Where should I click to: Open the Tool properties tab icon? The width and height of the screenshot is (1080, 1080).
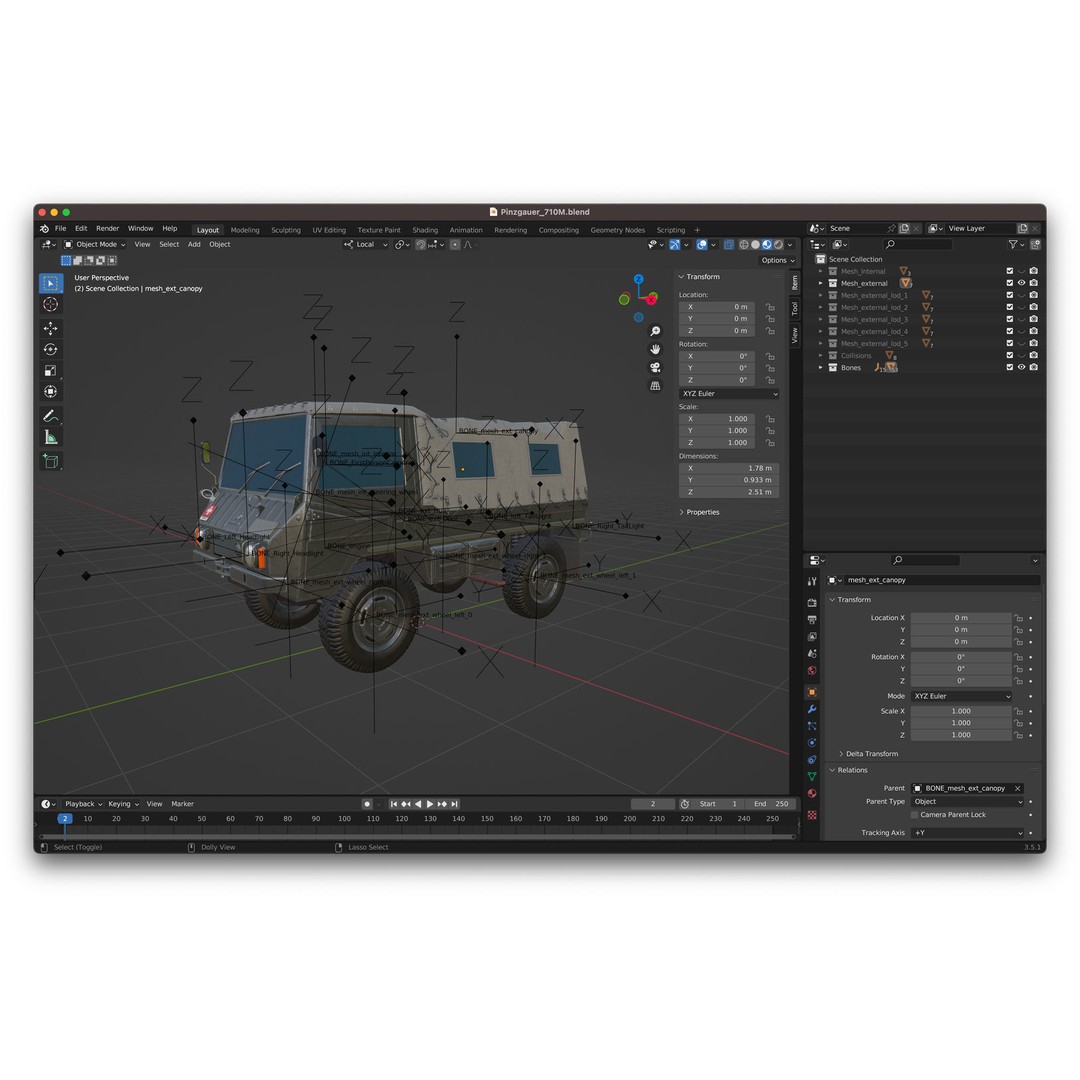[812, 581]
